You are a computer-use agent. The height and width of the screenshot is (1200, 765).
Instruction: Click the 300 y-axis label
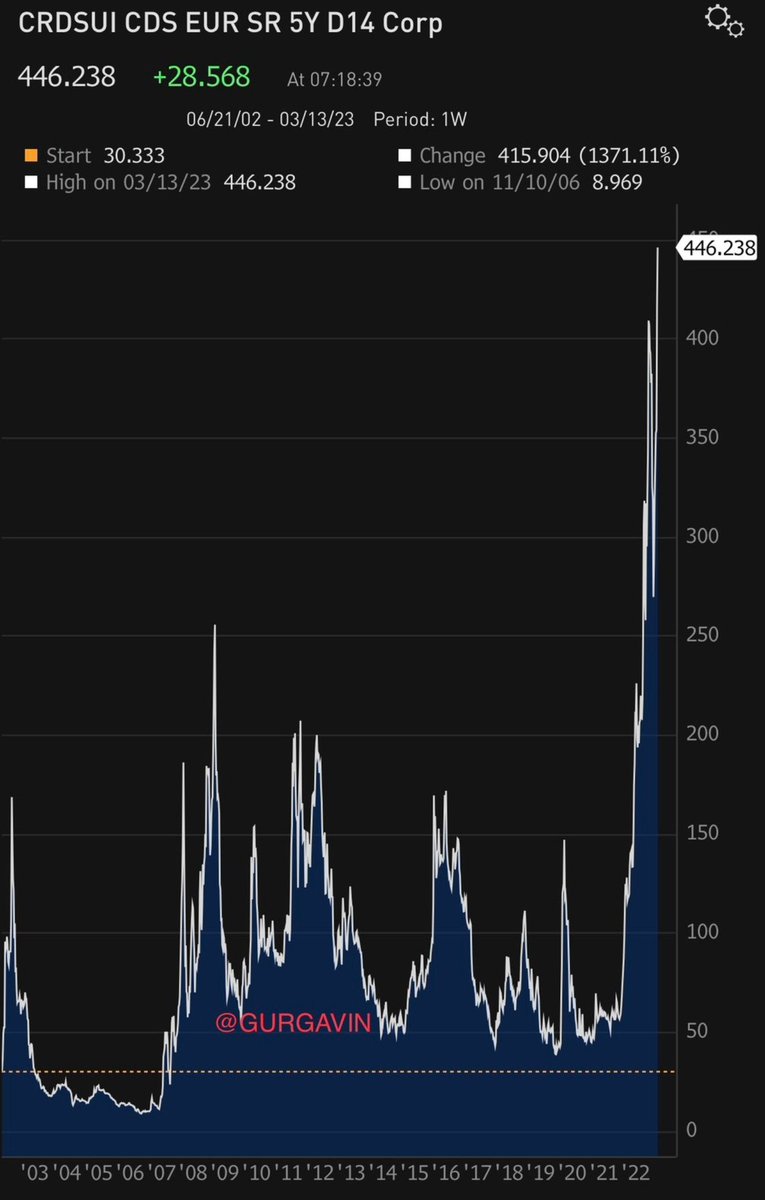click(701, 537)
